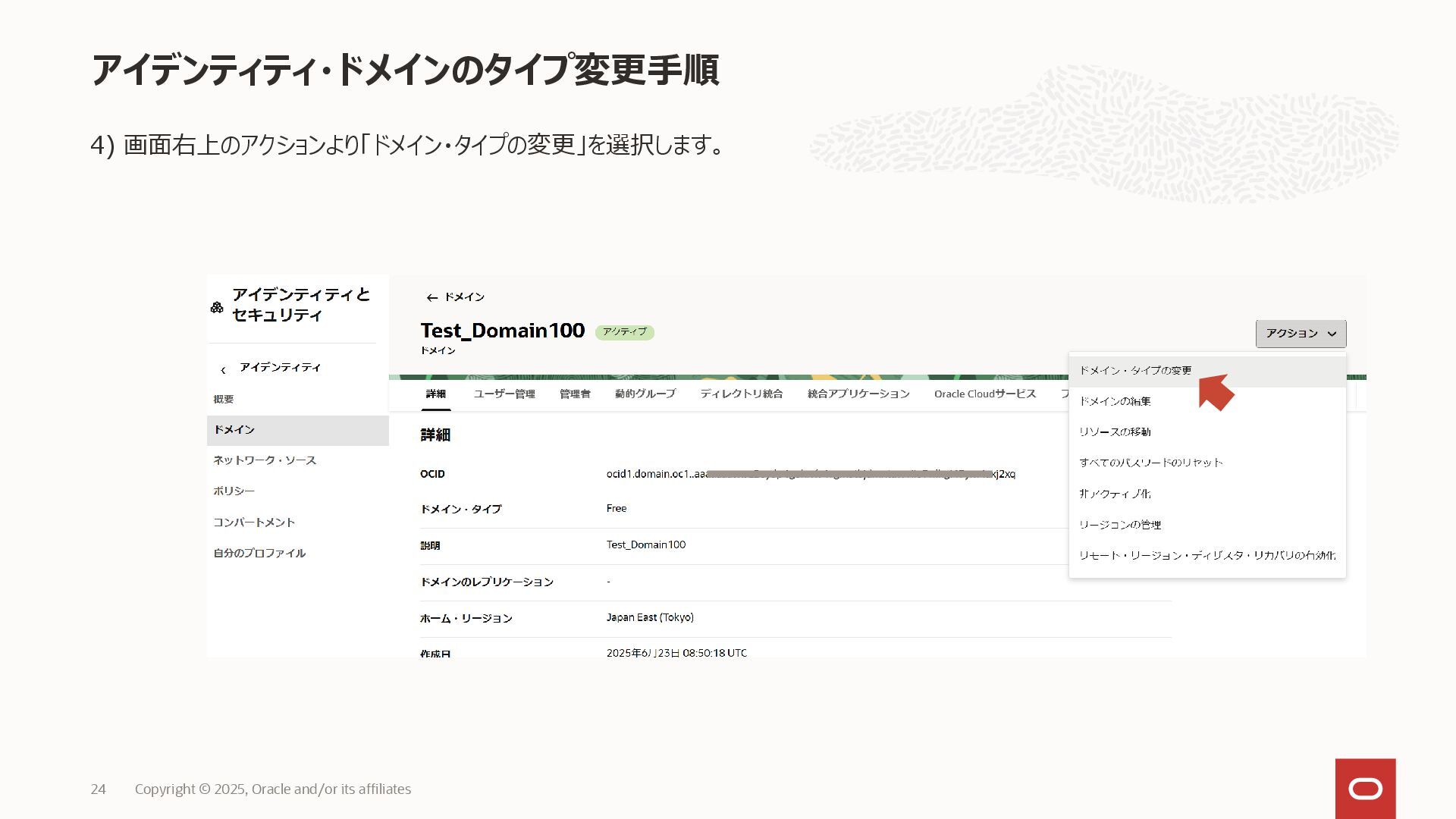Screen dimensions: 1456x819
Task: Click the 詳細 section heading
Action: click(x=435, y=435)
